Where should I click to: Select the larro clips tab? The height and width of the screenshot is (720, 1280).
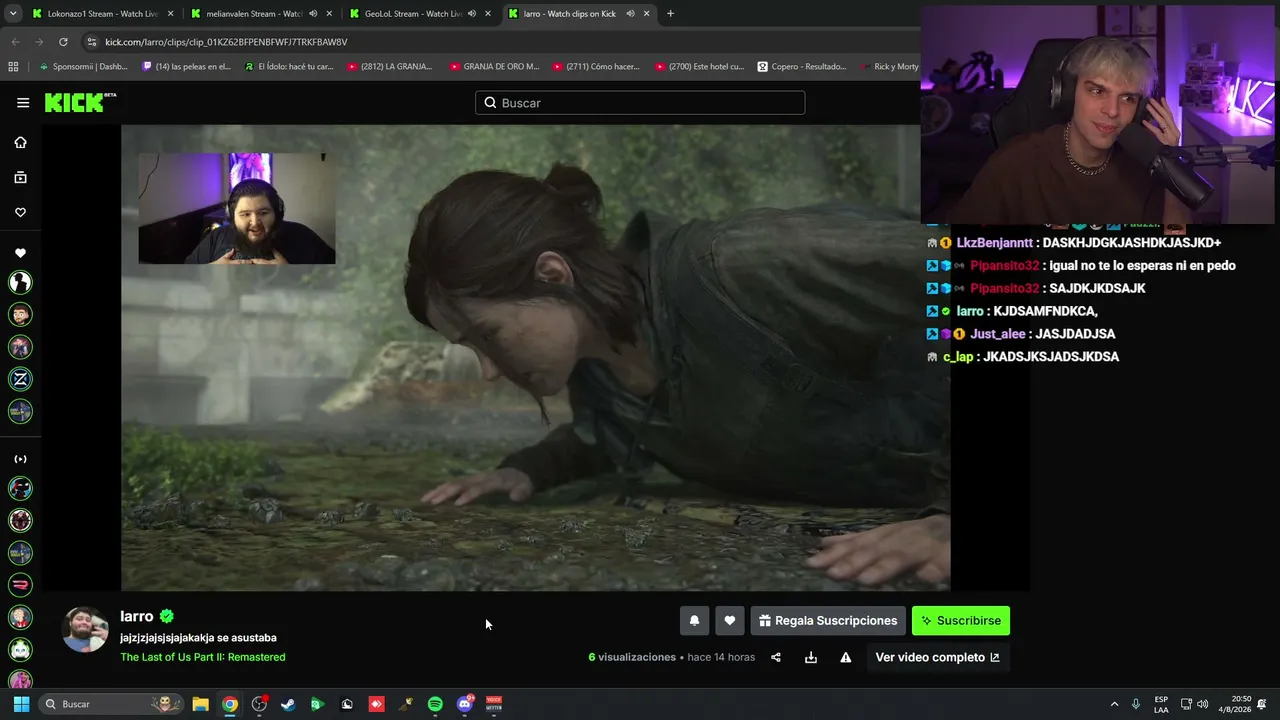point(569,14)
